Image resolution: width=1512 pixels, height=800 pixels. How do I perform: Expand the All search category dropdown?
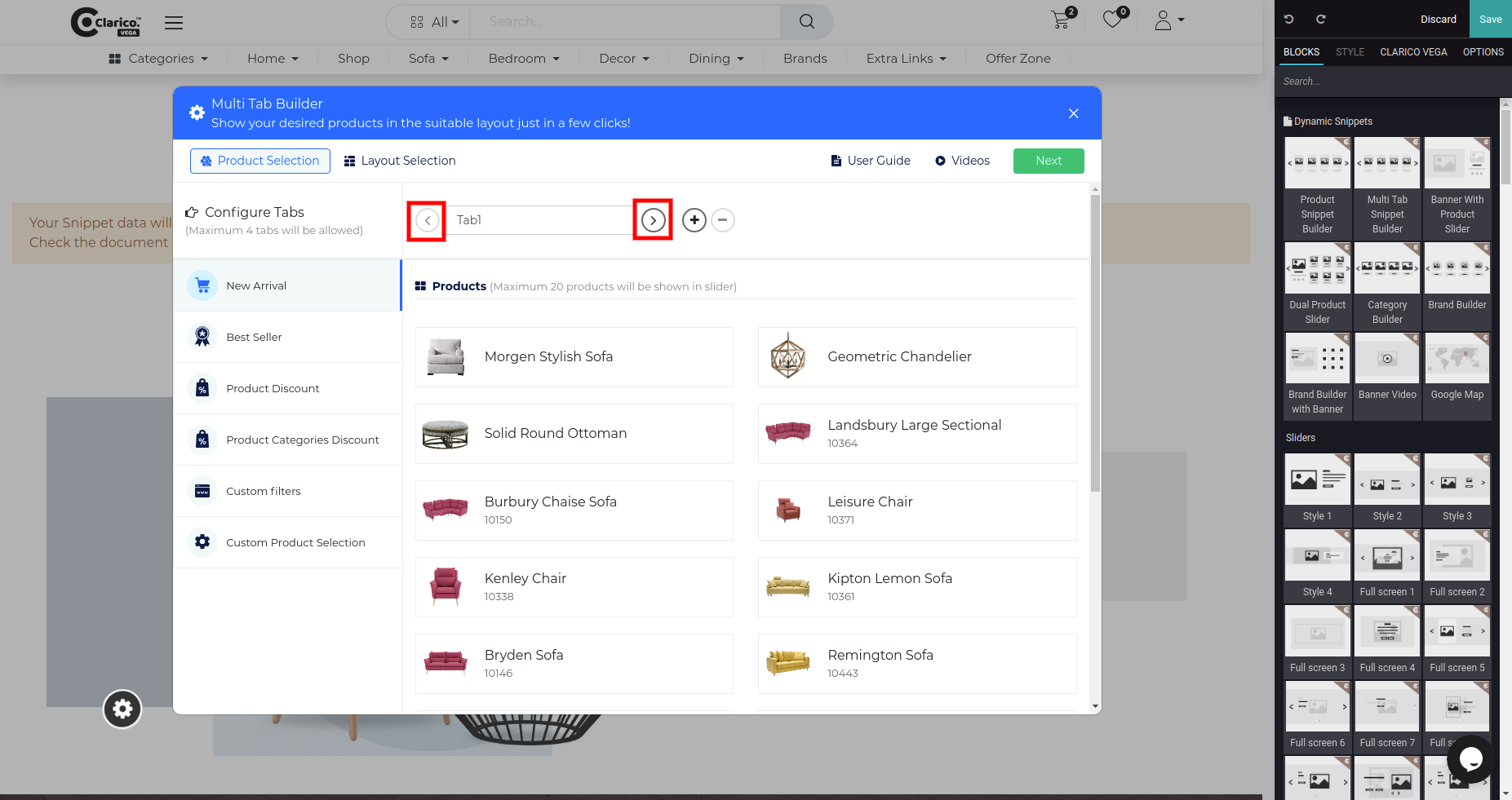(x=435, y=22)
